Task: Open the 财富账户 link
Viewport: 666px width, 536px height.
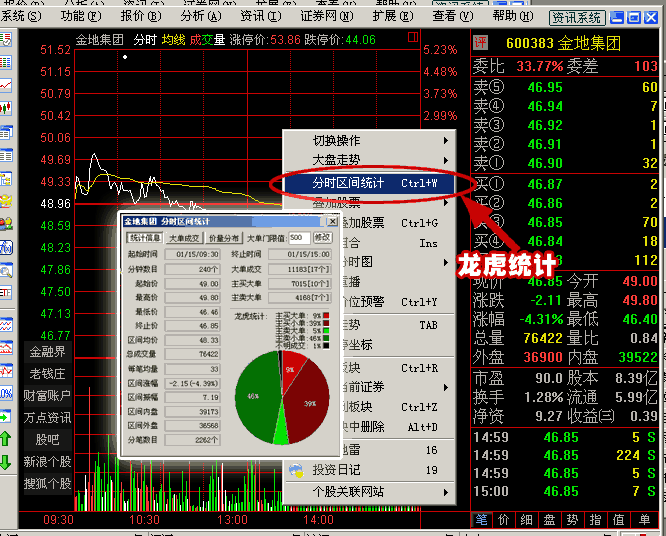Action: pyautogui.click(x=48, y=396)
